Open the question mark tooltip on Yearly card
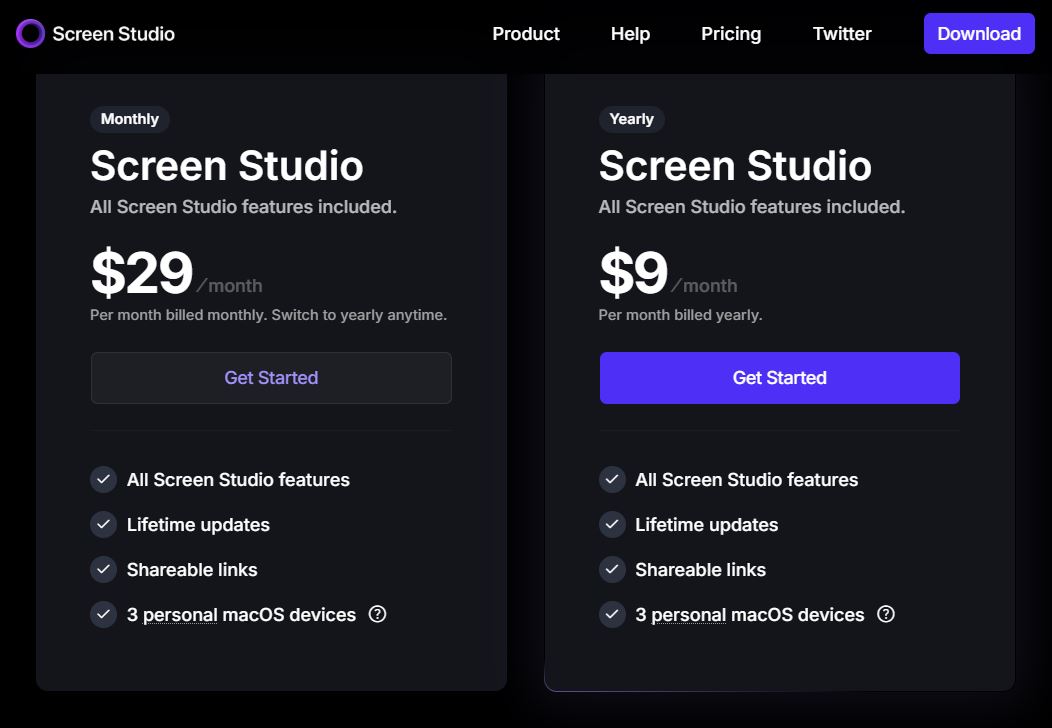 pos(886,614)
